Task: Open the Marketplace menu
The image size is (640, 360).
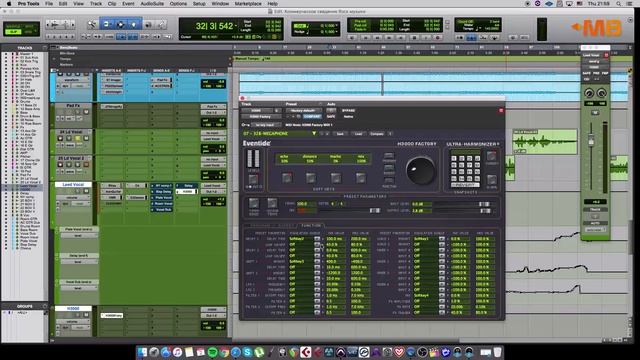Action: pyautogui.click(x=248, y=4)
